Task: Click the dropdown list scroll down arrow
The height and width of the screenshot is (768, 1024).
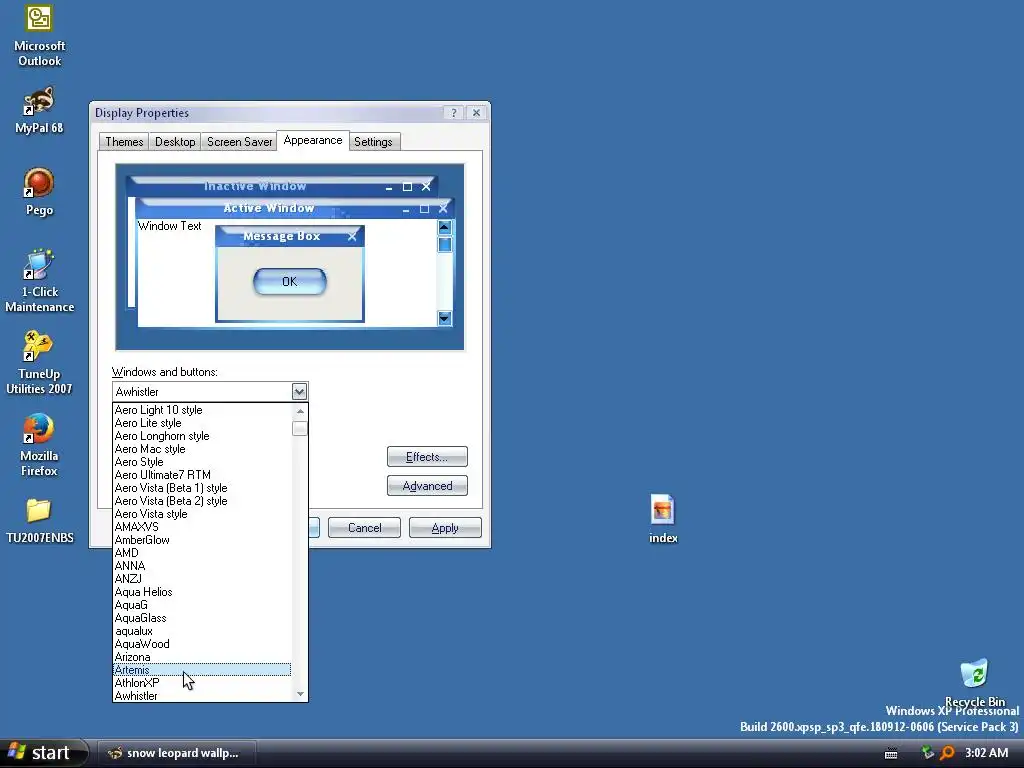Action: click(x=300, y=694)
